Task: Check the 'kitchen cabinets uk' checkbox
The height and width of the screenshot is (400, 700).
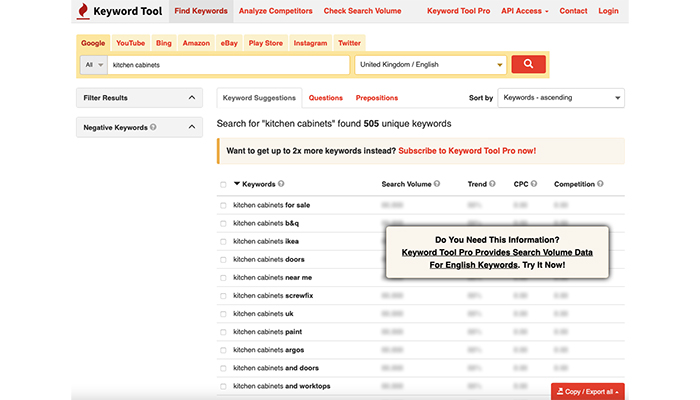Action: 223,314
